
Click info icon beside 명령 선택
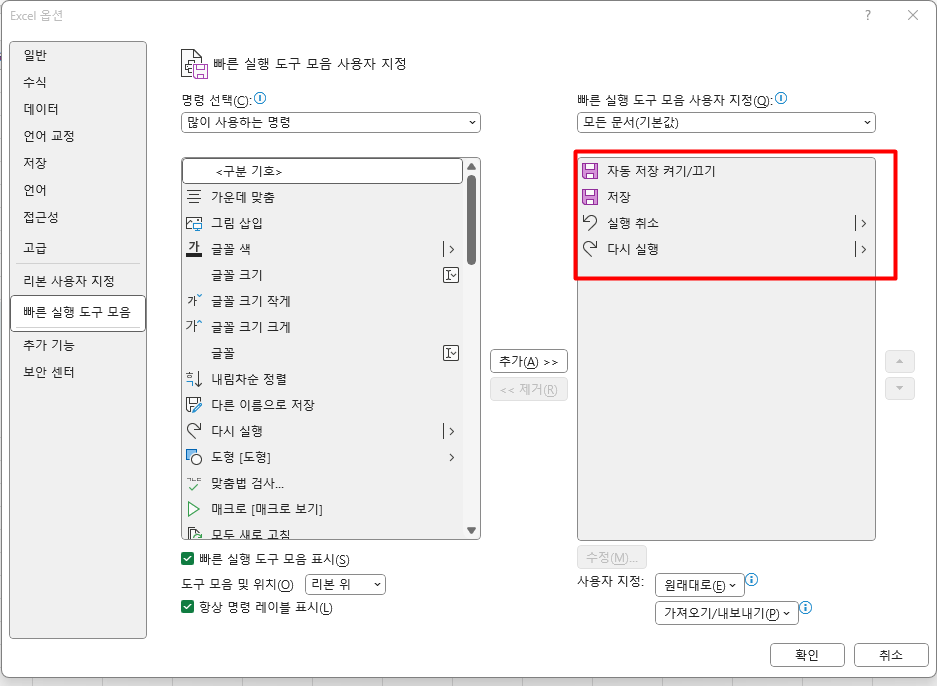pyautogui.click(x=260, y=98)
